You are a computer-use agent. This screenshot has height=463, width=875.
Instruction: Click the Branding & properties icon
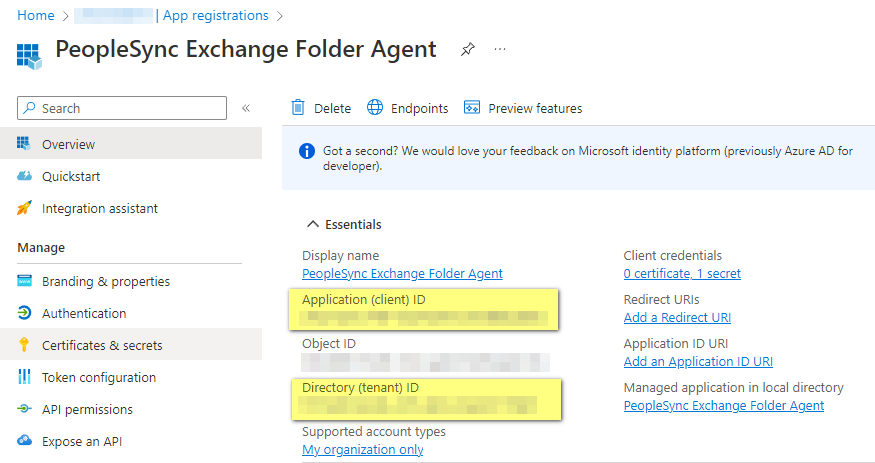point(24,281)
